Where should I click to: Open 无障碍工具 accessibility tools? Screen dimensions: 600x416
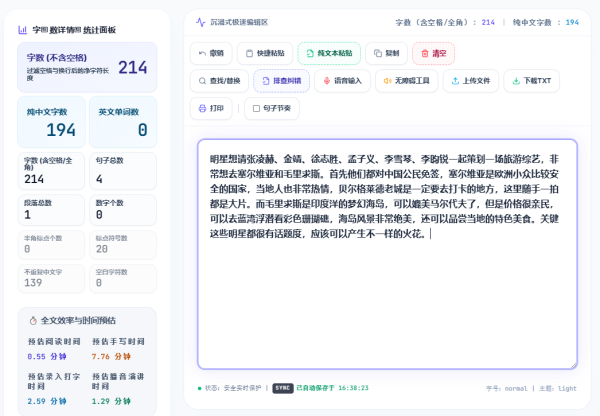coord(406,81)
